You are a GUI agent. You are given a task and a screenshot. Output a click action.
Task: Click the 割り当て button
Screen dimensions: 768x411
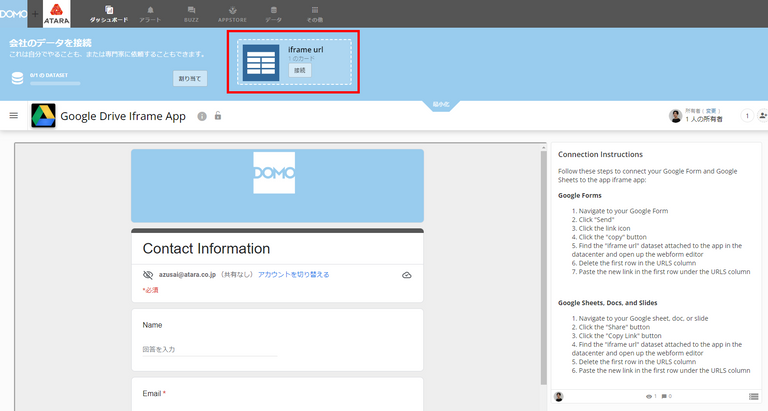tap(190, 78)
